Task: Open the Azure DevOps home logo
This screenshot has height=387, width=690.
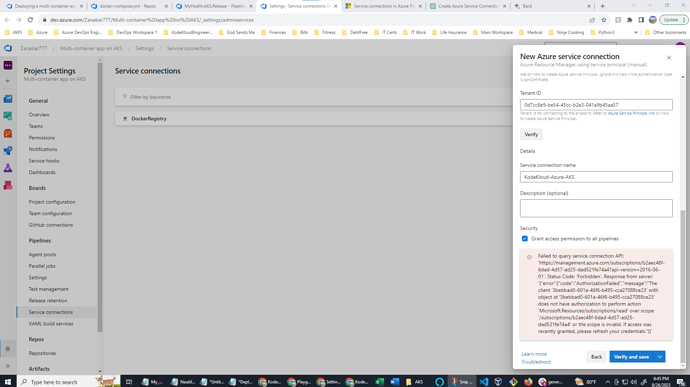Action: [x=8, y=48]
